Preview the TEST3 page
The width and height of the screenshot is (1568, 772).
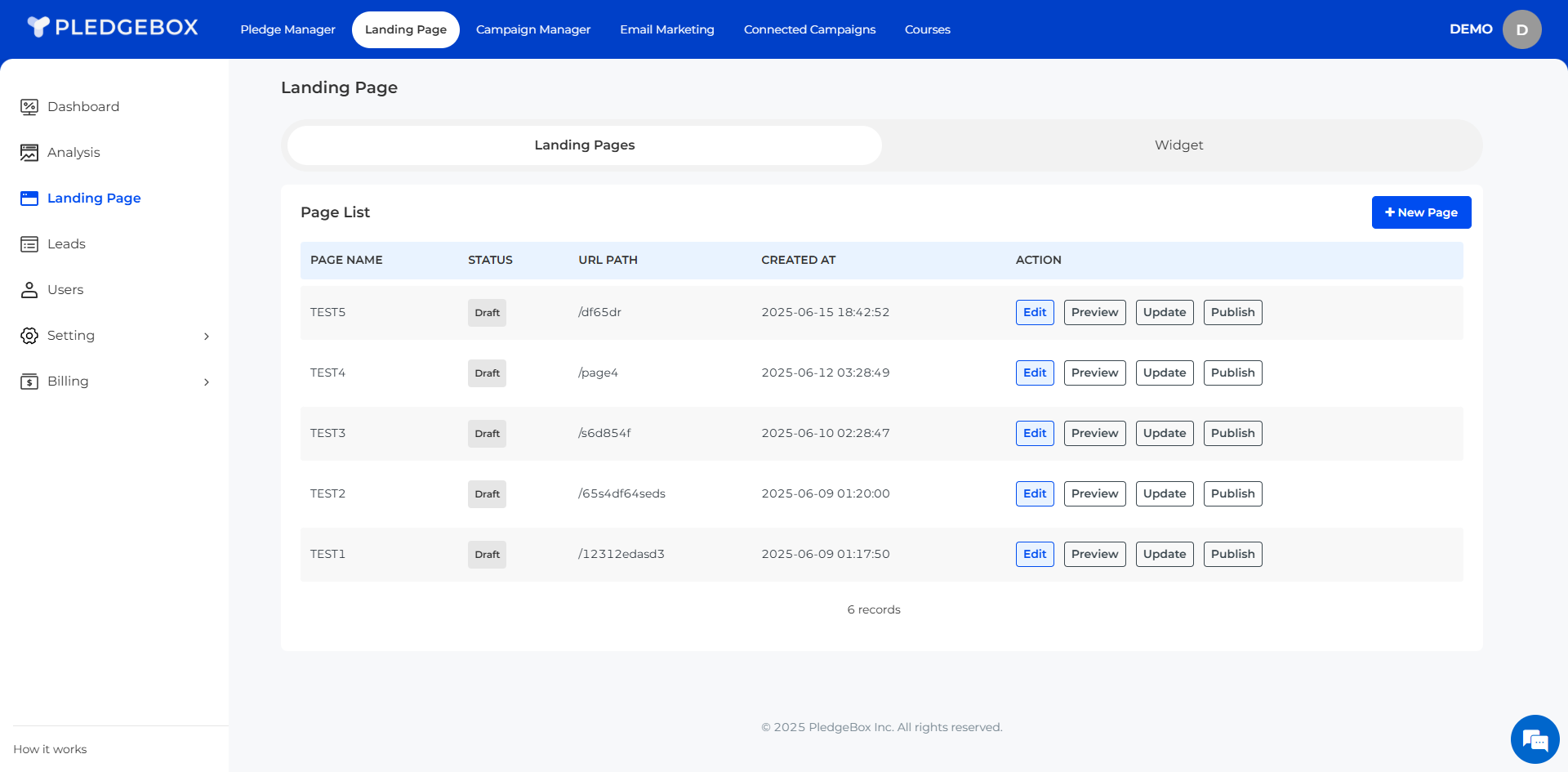pos(1095,433)
